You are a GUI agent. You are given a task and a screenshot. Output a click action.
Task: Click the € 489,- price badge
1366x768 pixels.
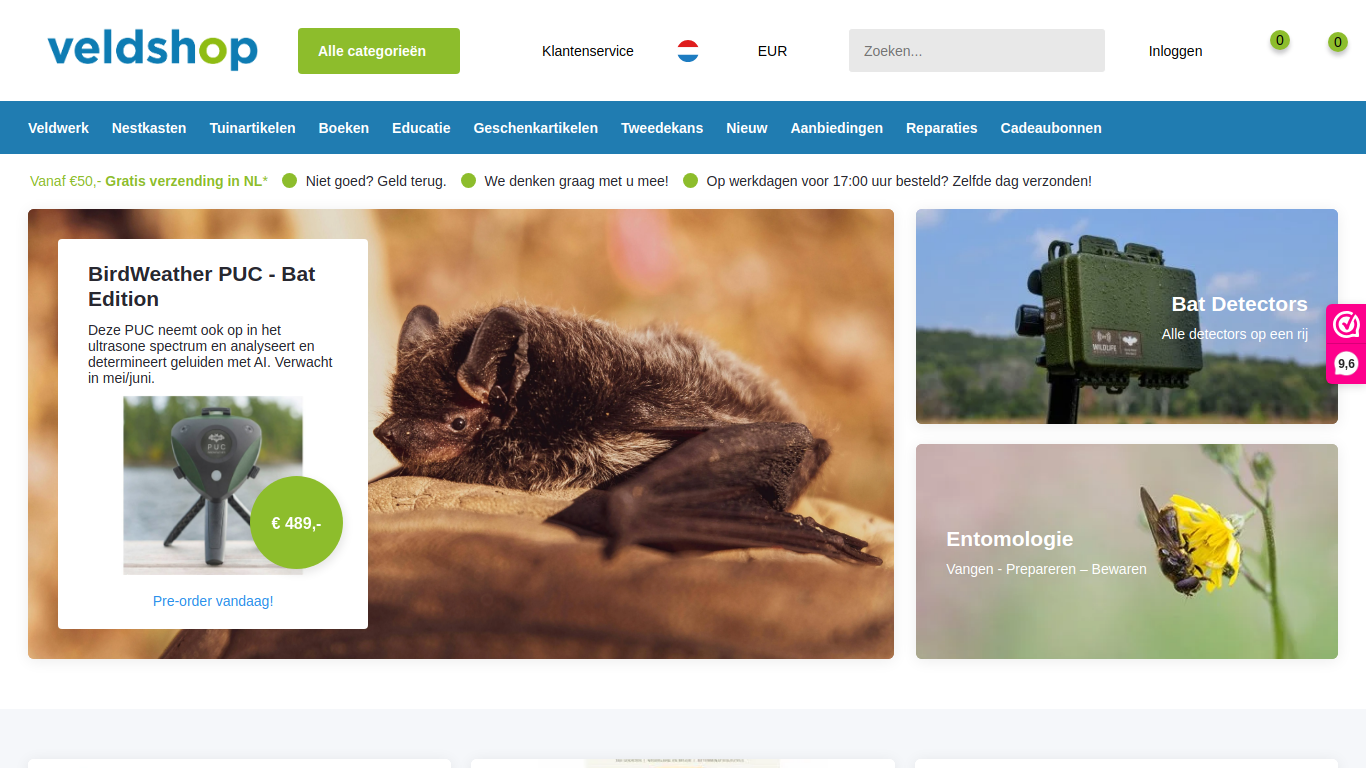click(296, 523)
